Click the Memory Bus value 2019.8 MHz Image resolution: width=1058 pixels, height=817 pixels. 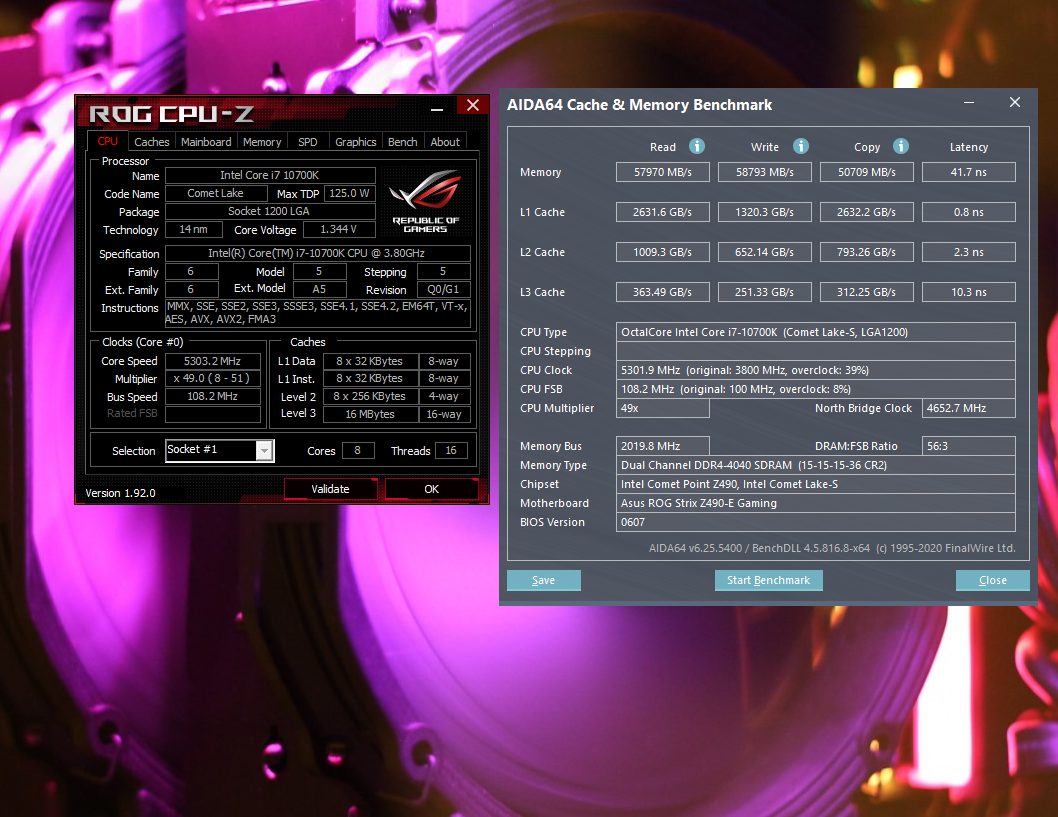tap(663, 446)
